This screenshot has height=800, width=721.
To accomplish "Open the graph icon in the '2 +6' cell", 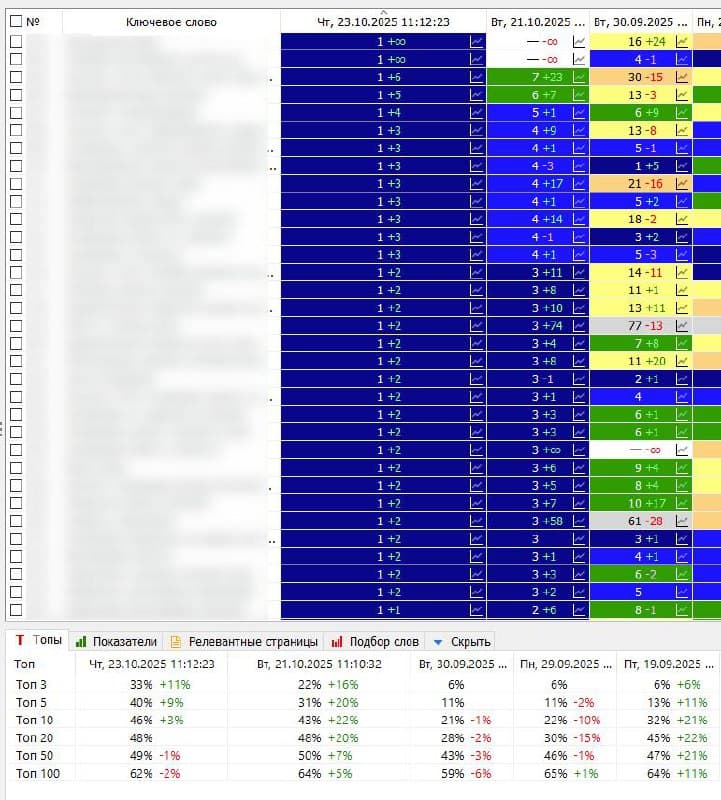I will click(x=579, y=610).
